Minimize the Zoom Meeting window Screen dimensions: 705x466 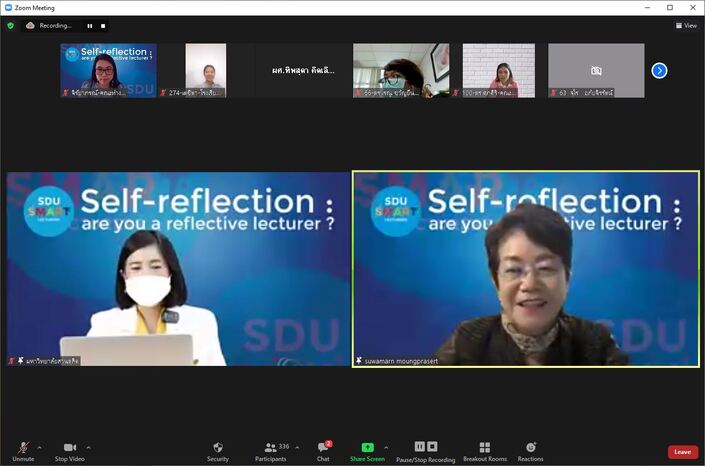pos(647,8)
